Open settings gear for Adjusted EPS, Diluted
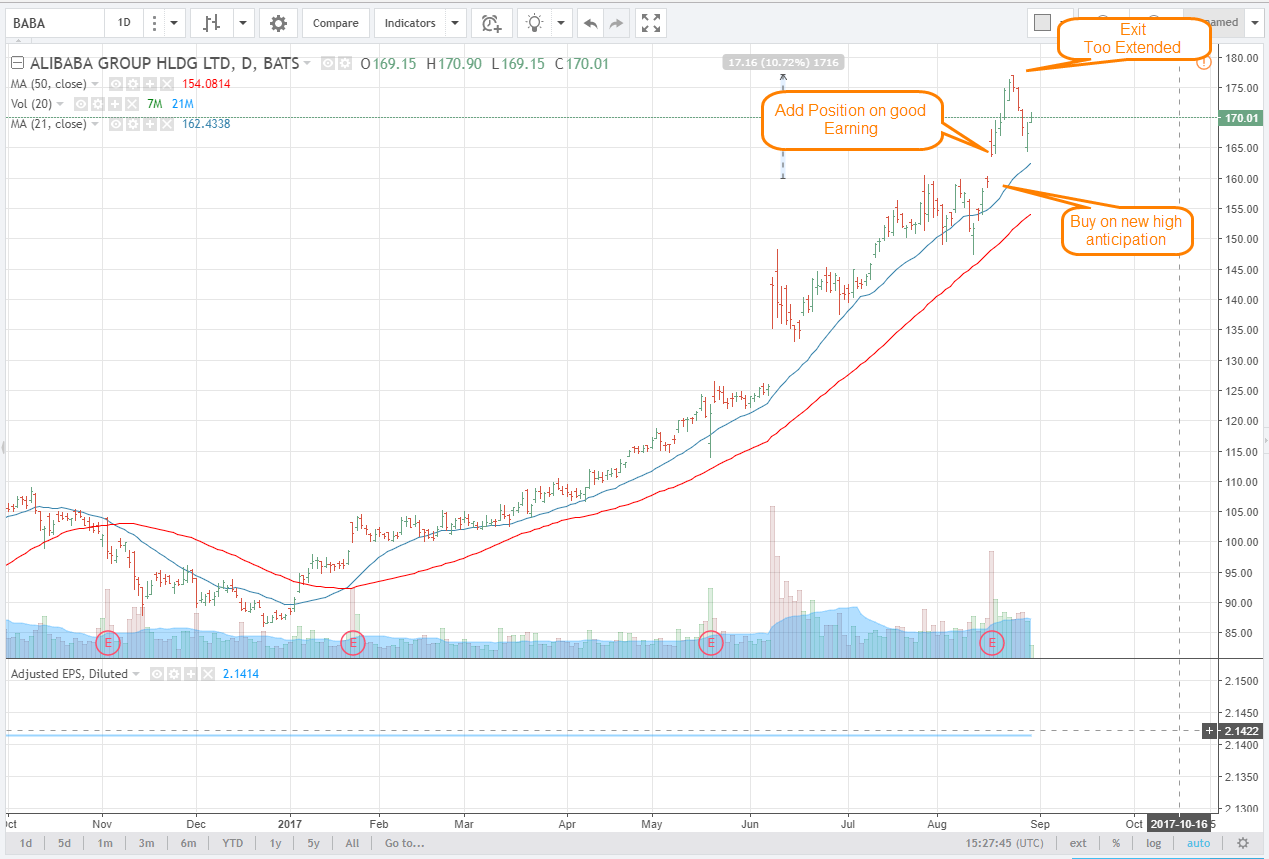1269x859 pixels. tap(175, 674)
